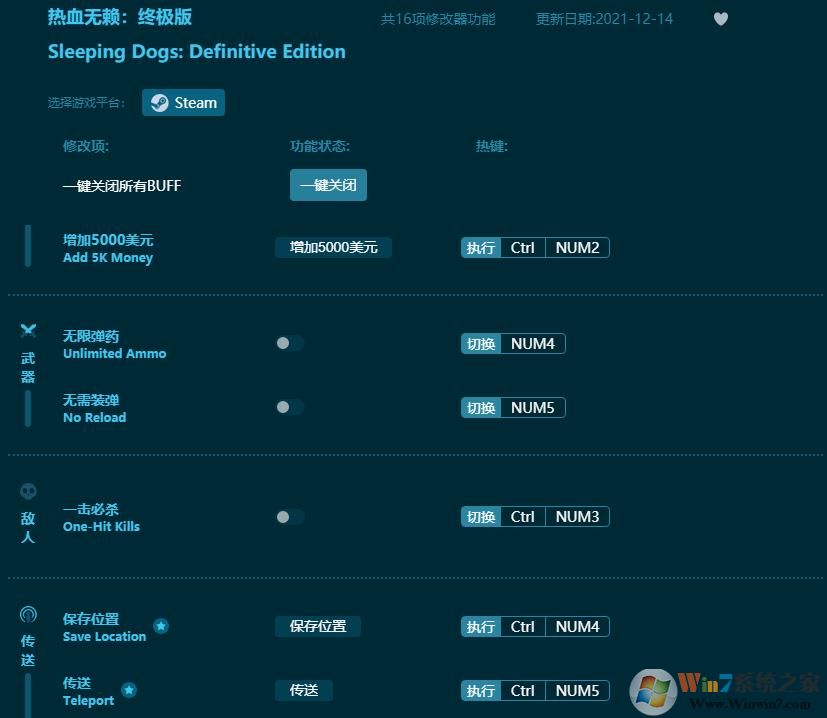Click the No Reload label
Viewport: 827px width, 718px height.
[94, 418]
